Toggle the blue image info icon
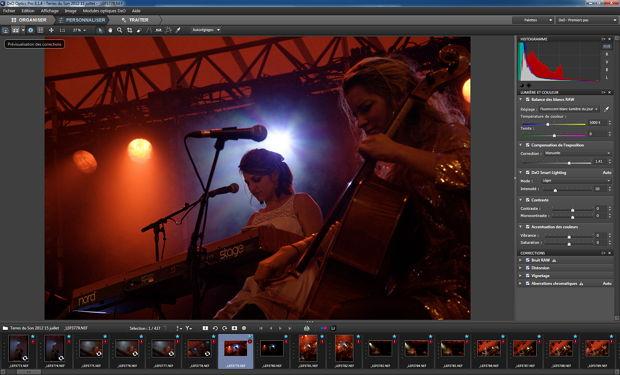The height and width of the screenshot is (375, 620). tap(30, 30)
